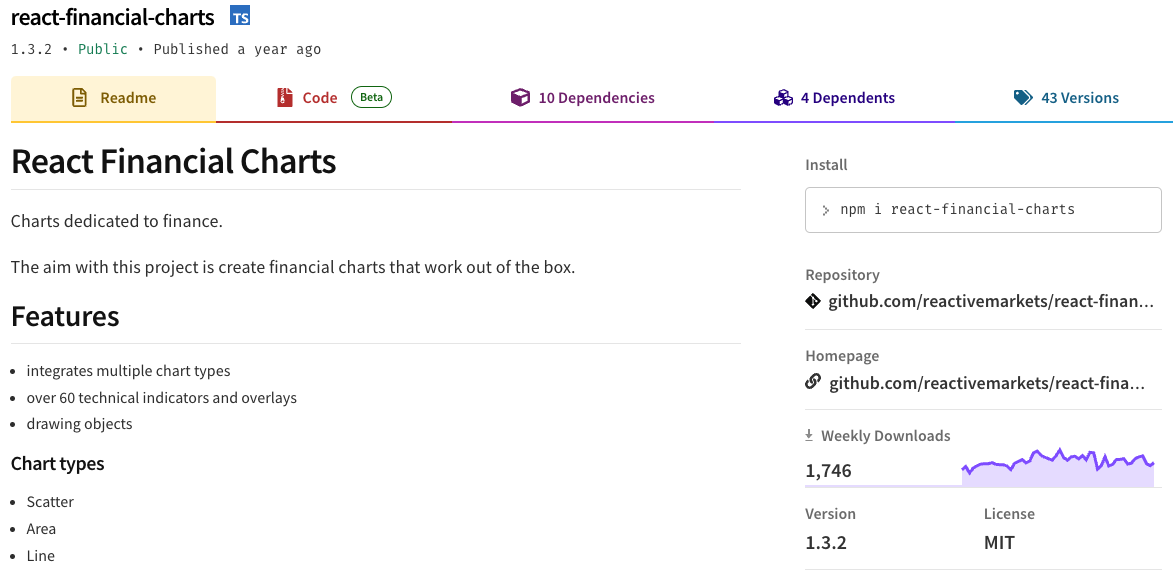The image size is (1173, 573).
Task: Click the MIT license value
Action: tap(999, 542)
